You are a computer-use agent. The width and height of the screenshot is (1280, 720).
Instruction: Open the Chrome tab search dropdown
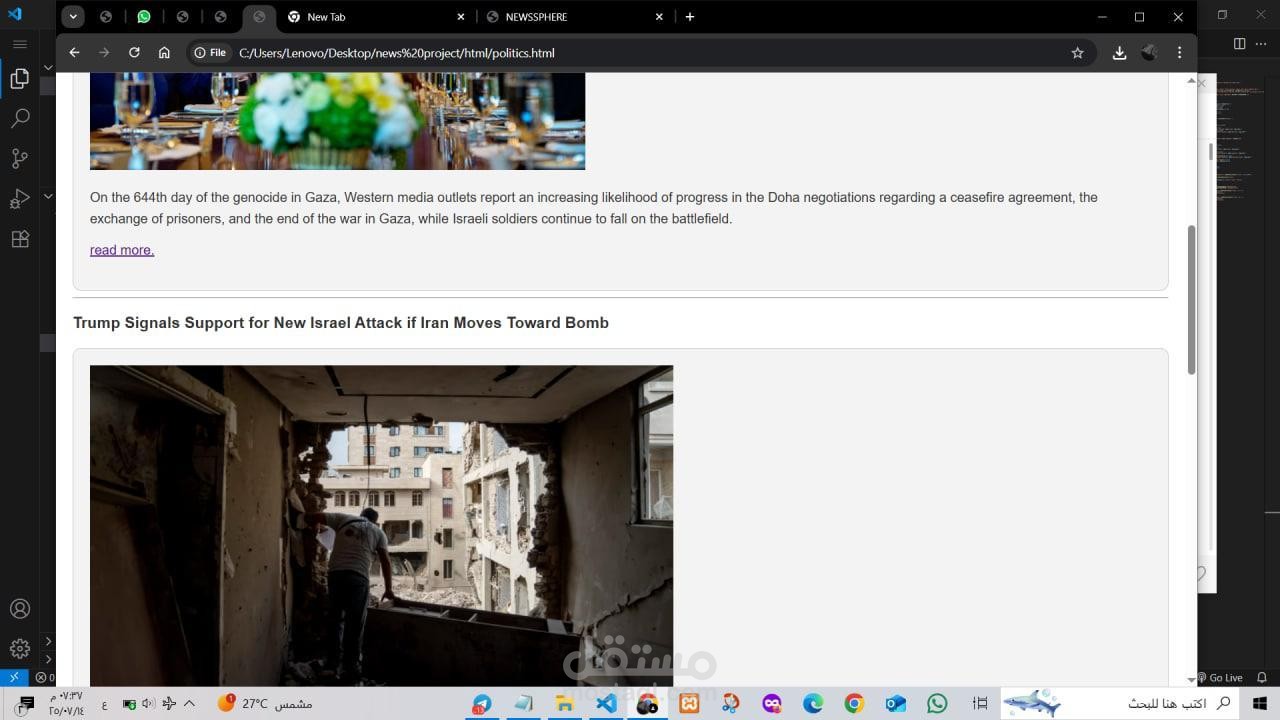coord(73,17)
